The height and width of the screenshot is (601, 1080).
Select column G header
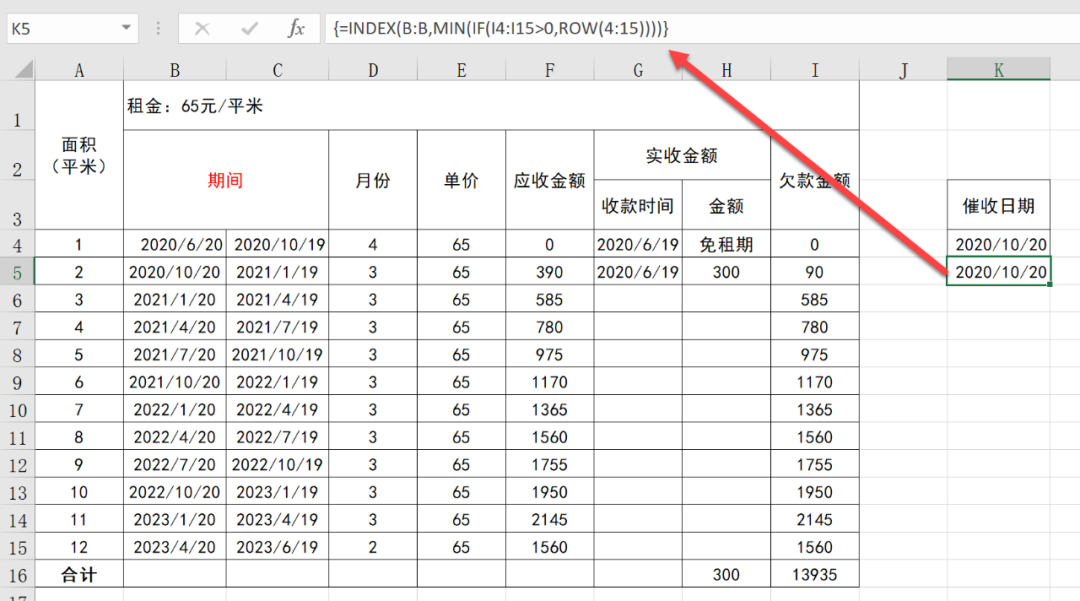(x=638, y=70)
